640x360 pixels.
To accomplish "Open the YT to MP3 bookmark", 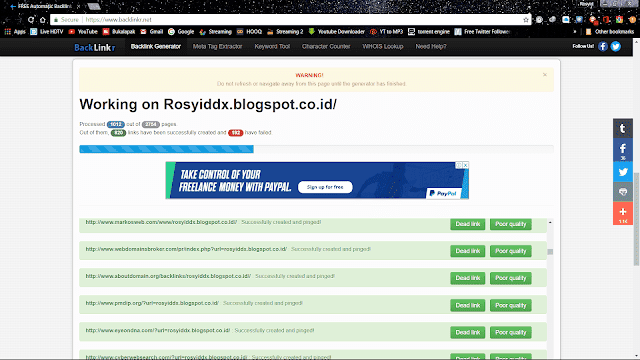I will coord(387,31).
